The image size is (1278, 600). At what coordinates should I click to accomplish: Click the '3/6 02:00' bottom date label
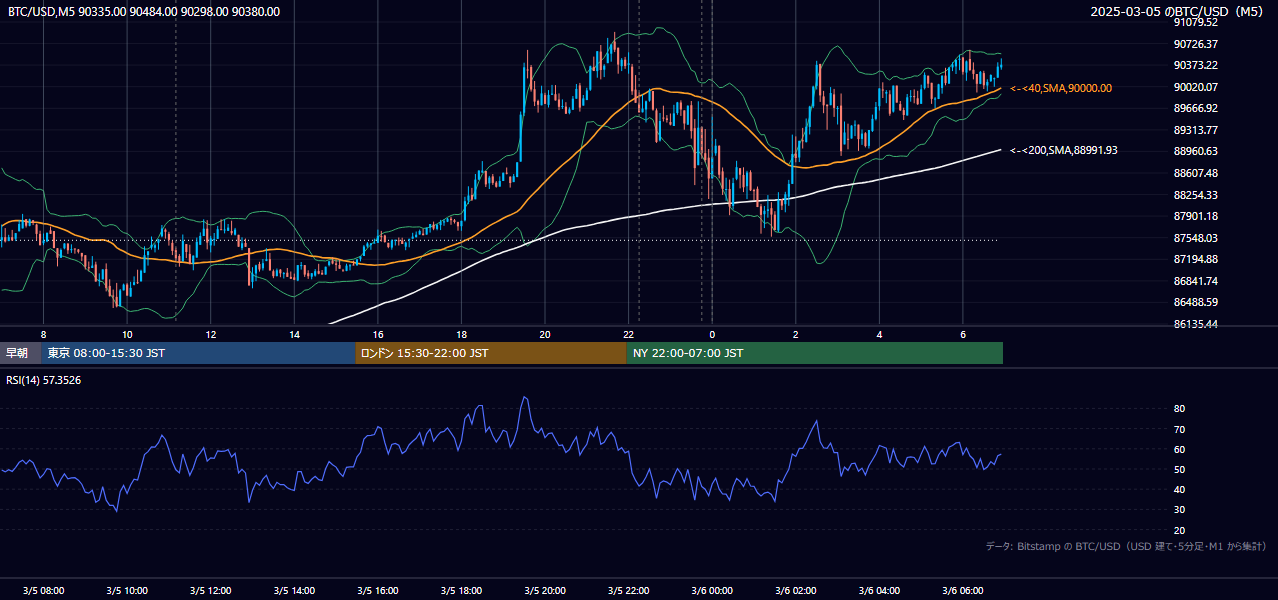click(x=796, y=591)
